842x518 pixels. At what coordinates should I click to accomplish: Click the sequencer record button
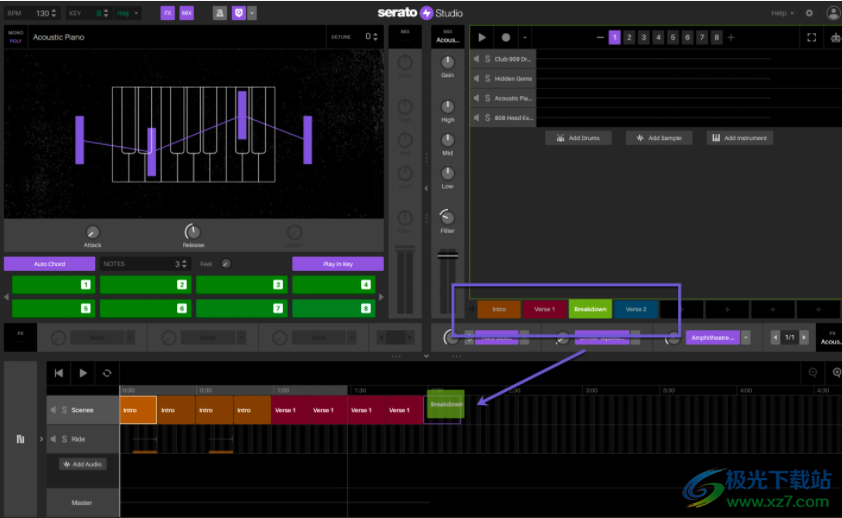click(505, 37)
